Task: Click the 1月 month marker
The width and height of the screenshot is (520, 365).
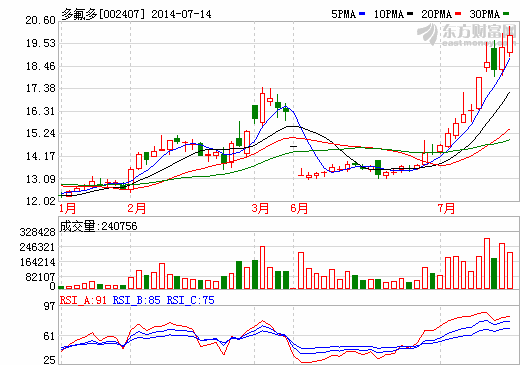Action: click(x=68, y=208)
